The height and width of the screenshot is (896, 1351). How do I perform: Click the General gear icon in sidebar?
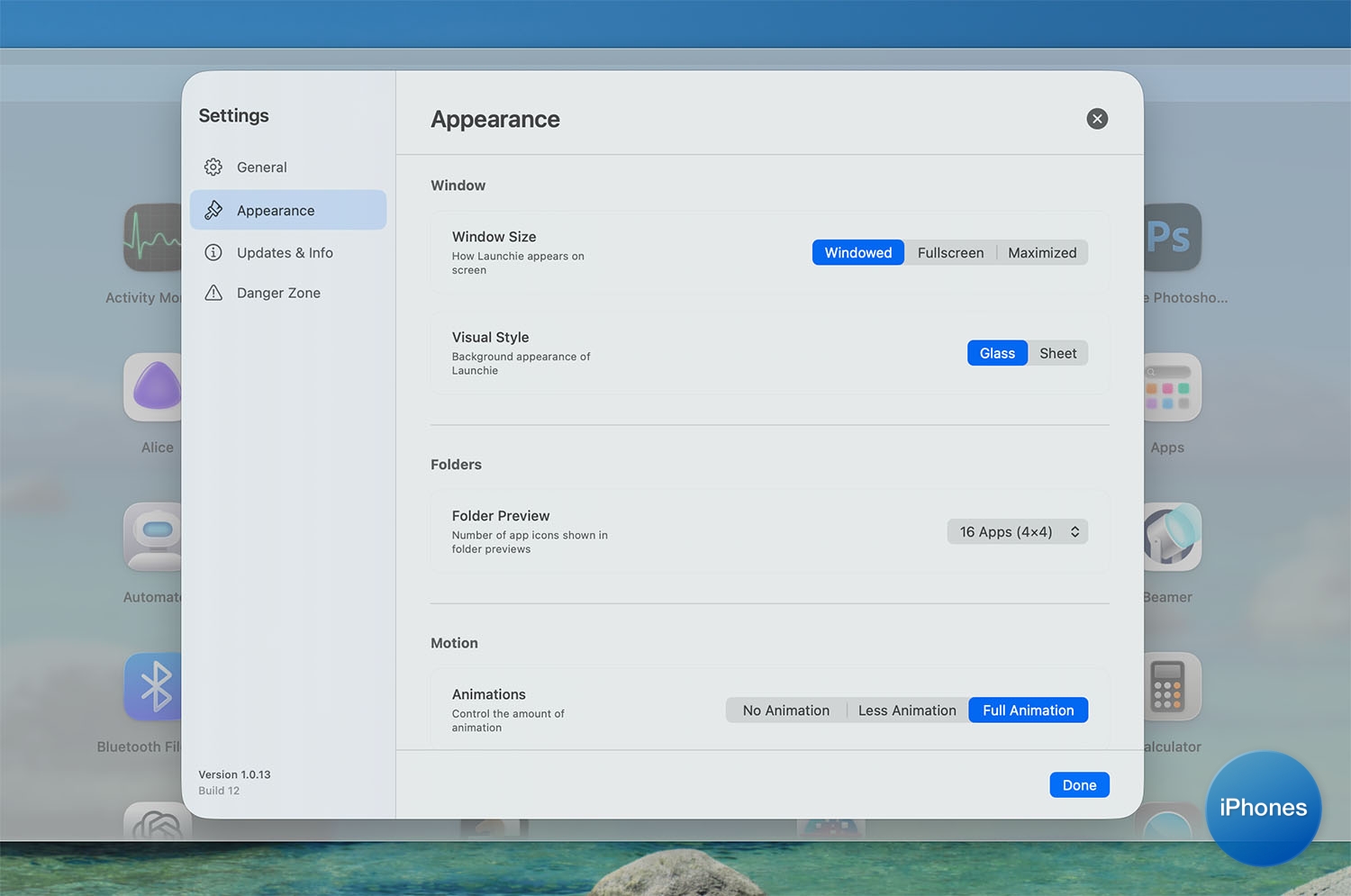(213, 167)
